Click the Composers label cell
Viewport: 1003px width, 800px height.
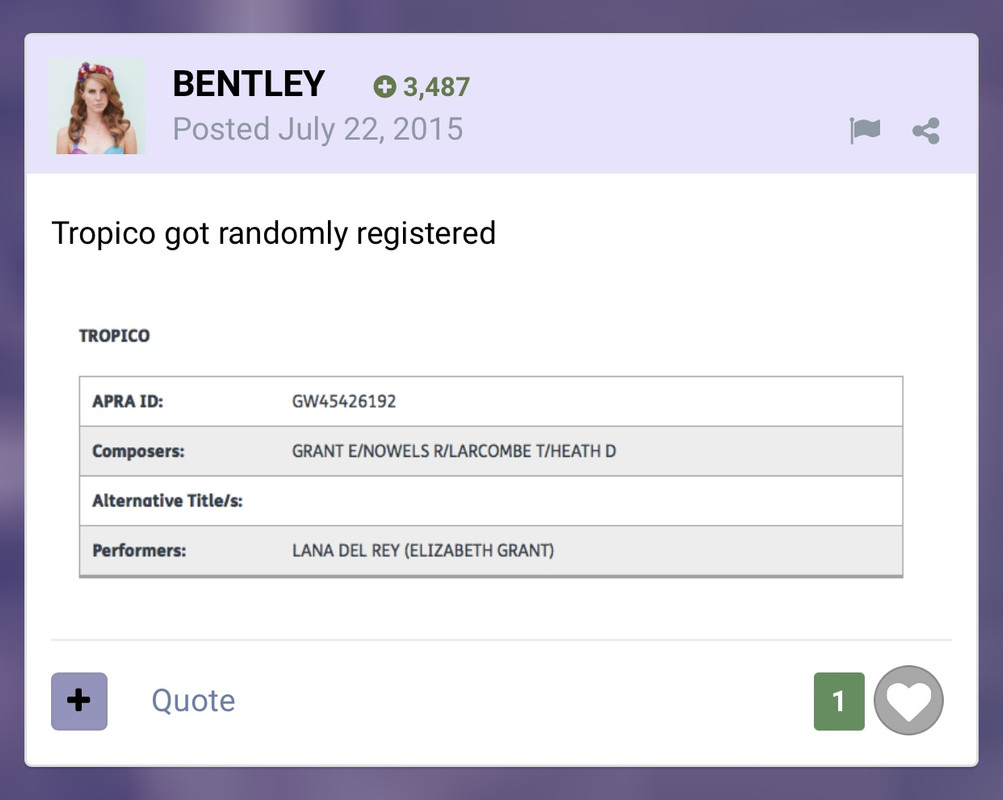point(138,451)
